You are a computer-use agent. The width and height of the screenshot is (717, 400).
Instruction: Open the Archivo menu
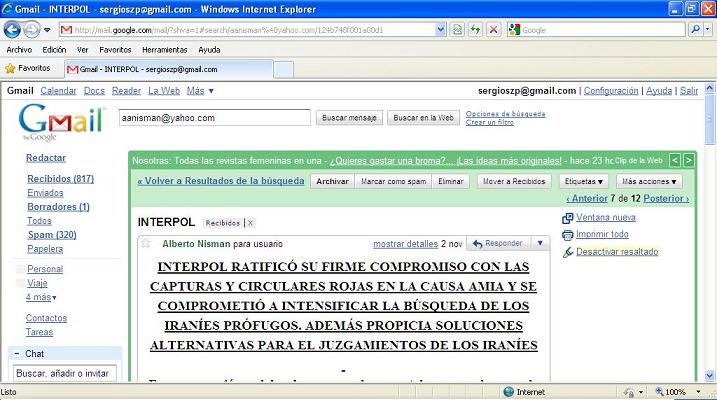[x=19, y=50]
